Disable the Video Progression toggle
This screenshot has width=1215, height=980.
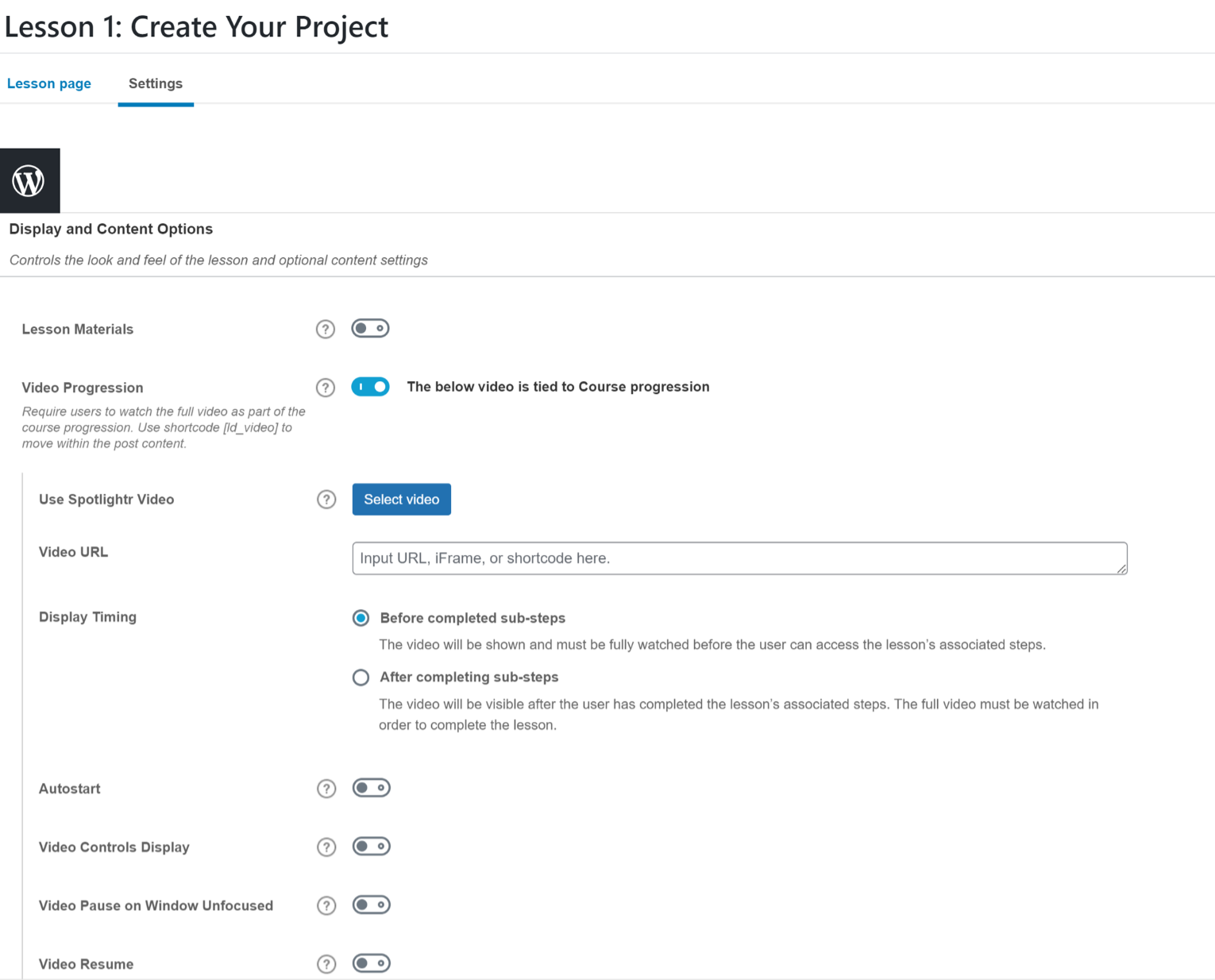(370, 387)
